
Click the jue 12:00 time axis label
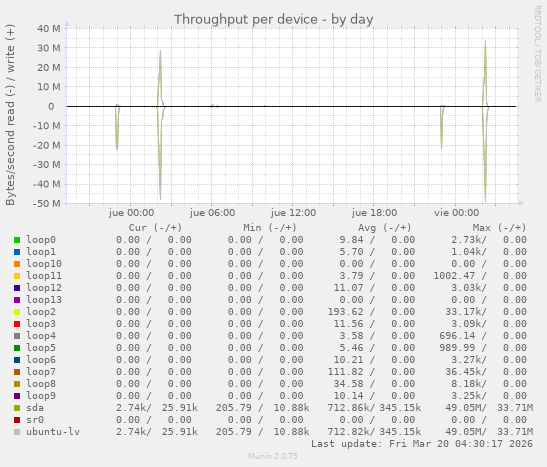(x=293, y=213)
